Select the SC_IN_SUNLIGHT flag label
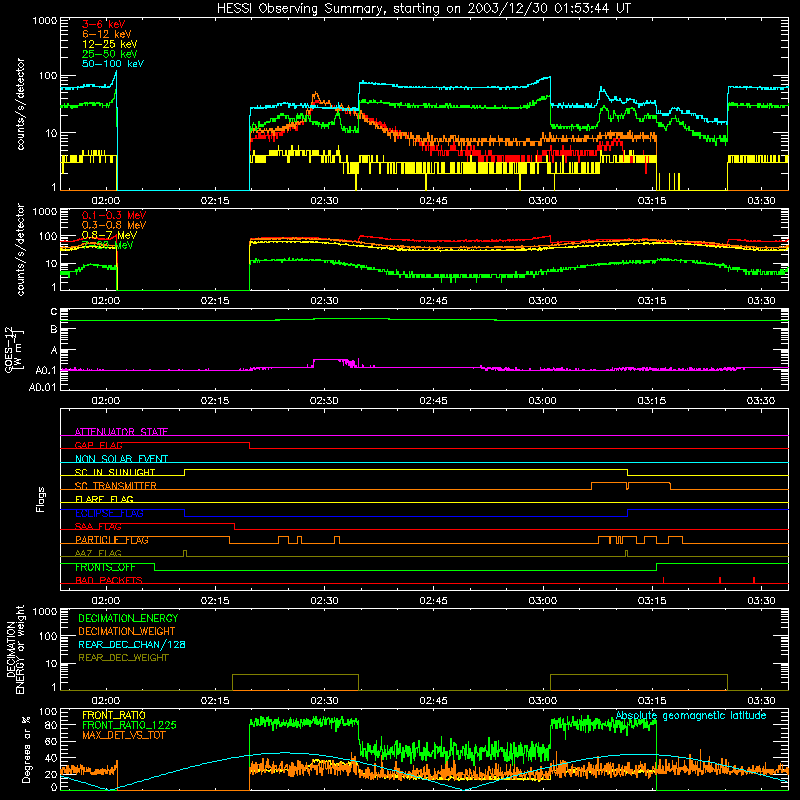The image size is (800, 800). 115,472
